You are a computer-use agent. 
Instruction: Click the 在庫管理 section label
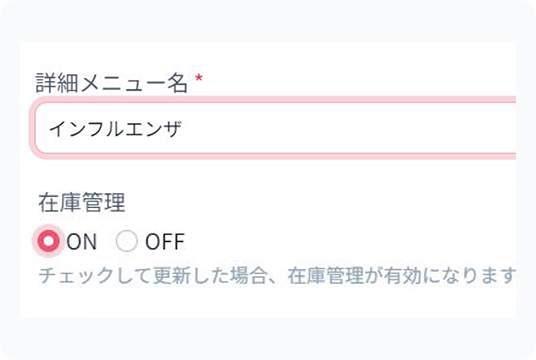[82, 202]
